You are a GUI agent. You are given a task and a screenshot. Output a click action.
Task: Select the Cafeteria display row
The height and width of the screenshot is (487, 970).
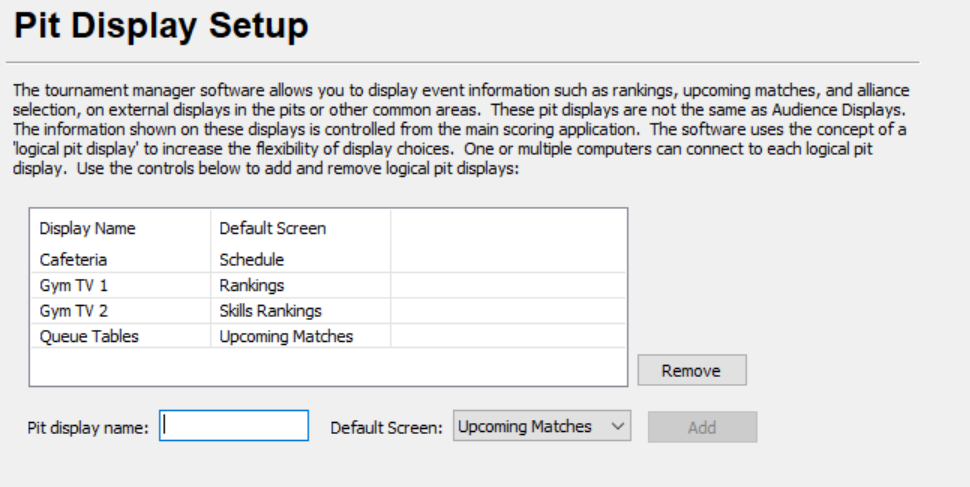(73, 260)
